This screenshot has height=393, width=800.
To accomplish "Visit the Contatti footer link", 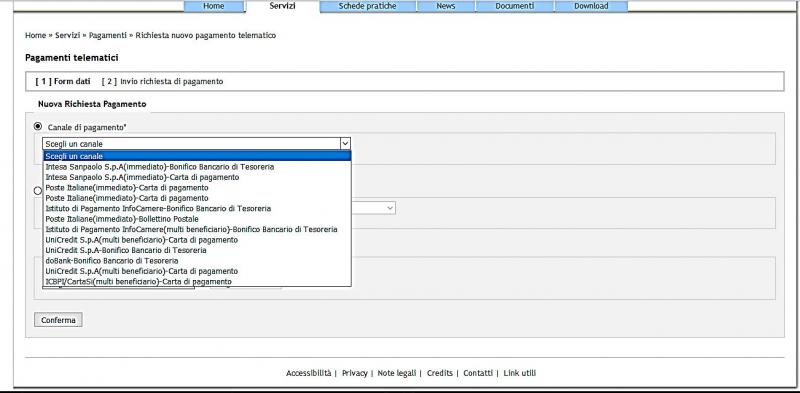I will (x=478, y=373).
